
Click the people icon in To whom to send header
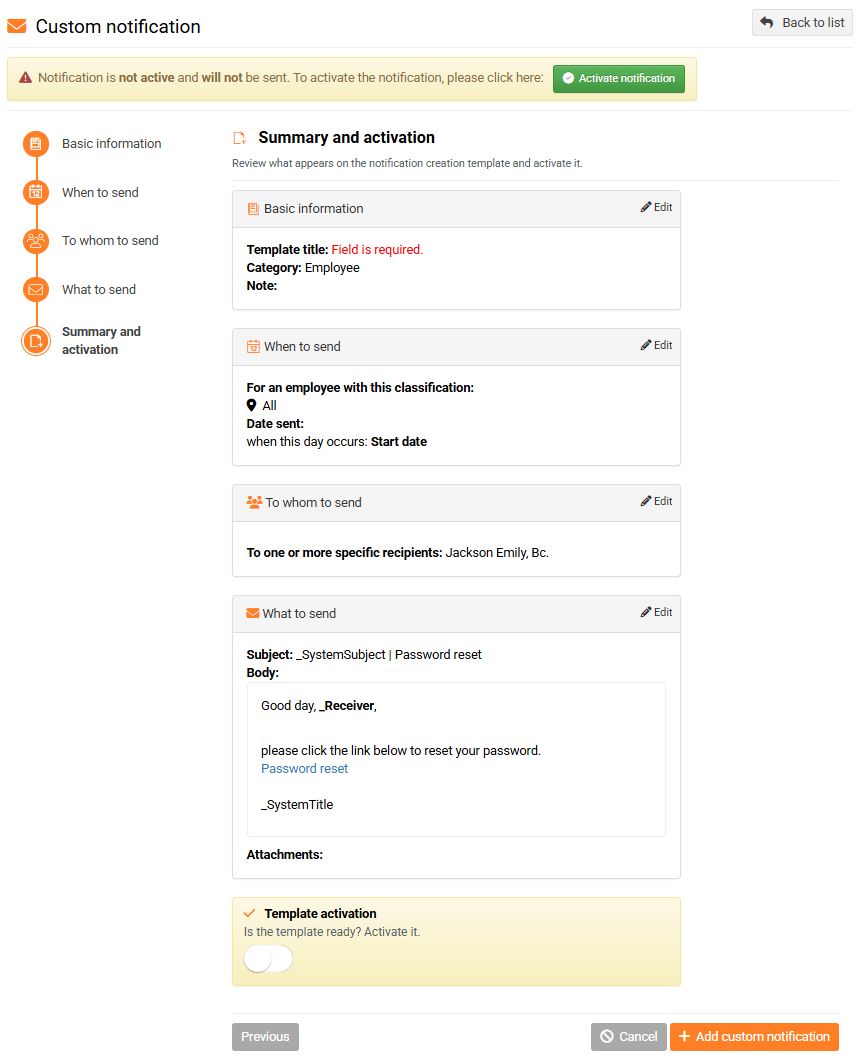pyautogui.click(x=254, y=503)
